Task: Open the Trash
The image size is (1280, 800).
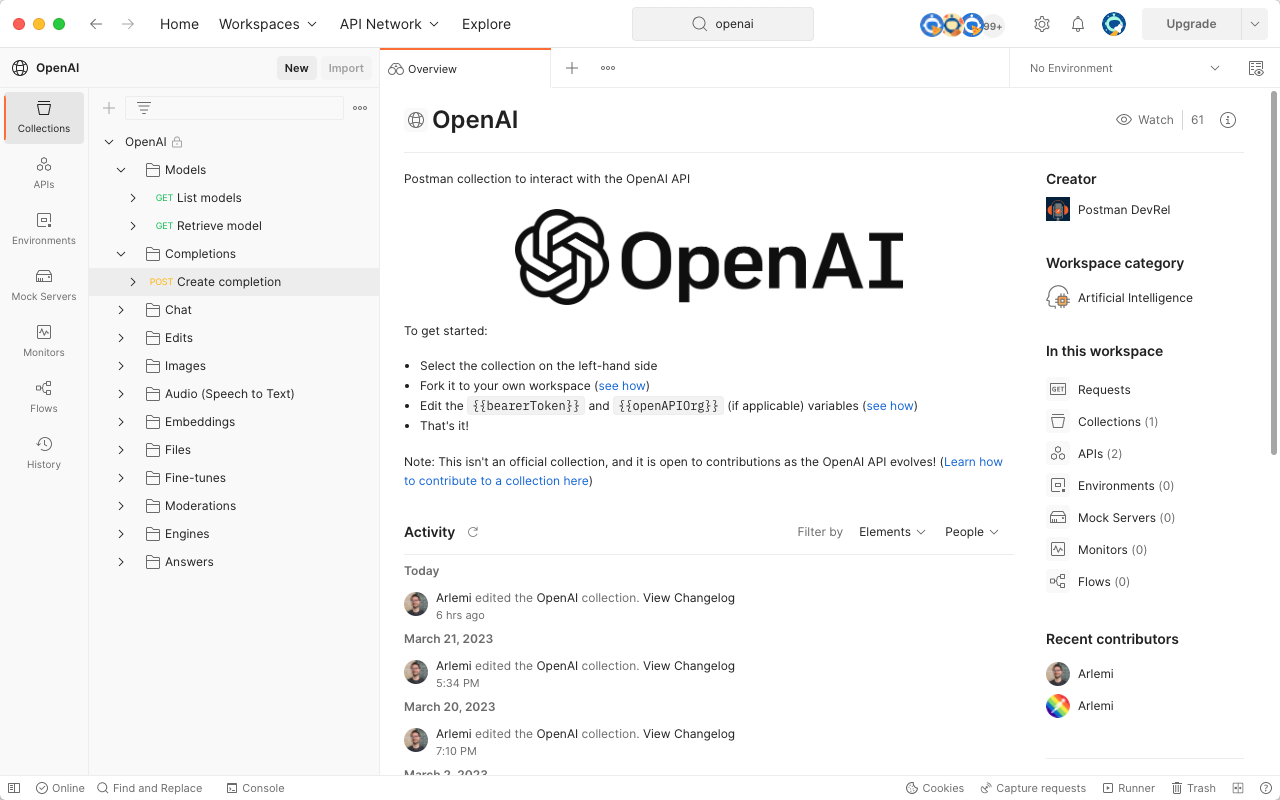Action: pos(1193,788)
